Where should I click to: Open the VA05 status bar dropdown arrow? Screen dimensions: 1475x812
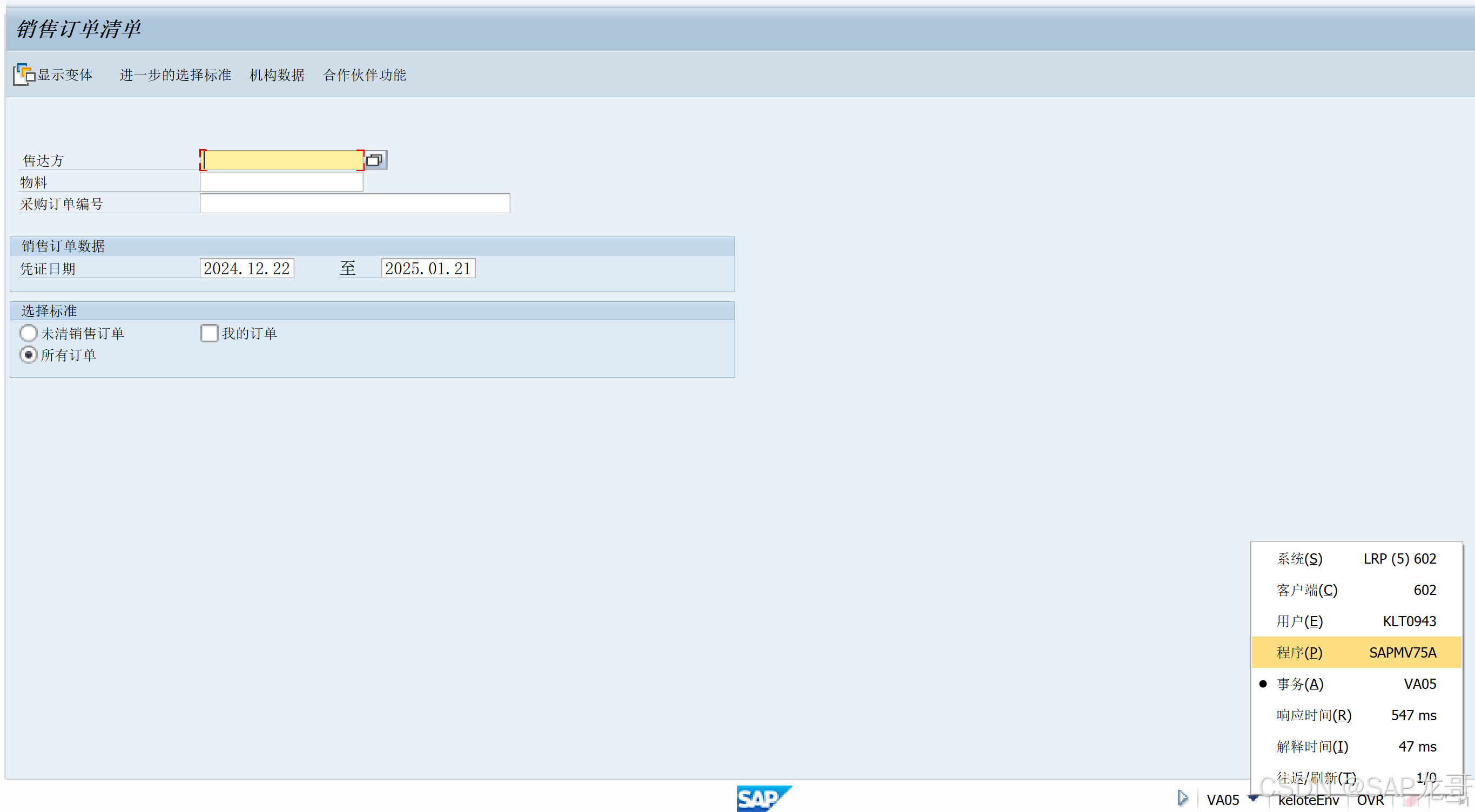point(1253,798)
